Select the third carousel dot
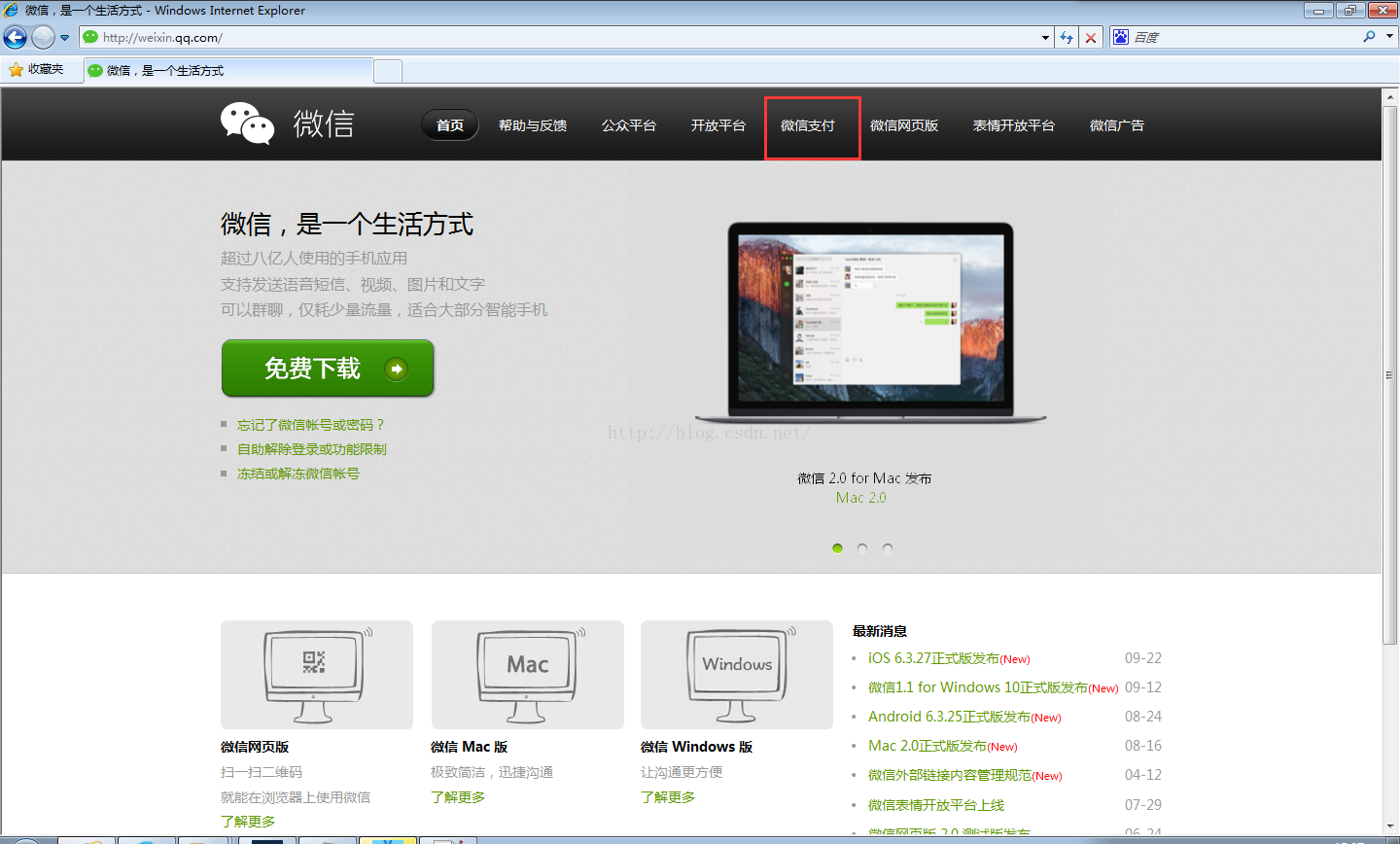 (x=888, y=548)
